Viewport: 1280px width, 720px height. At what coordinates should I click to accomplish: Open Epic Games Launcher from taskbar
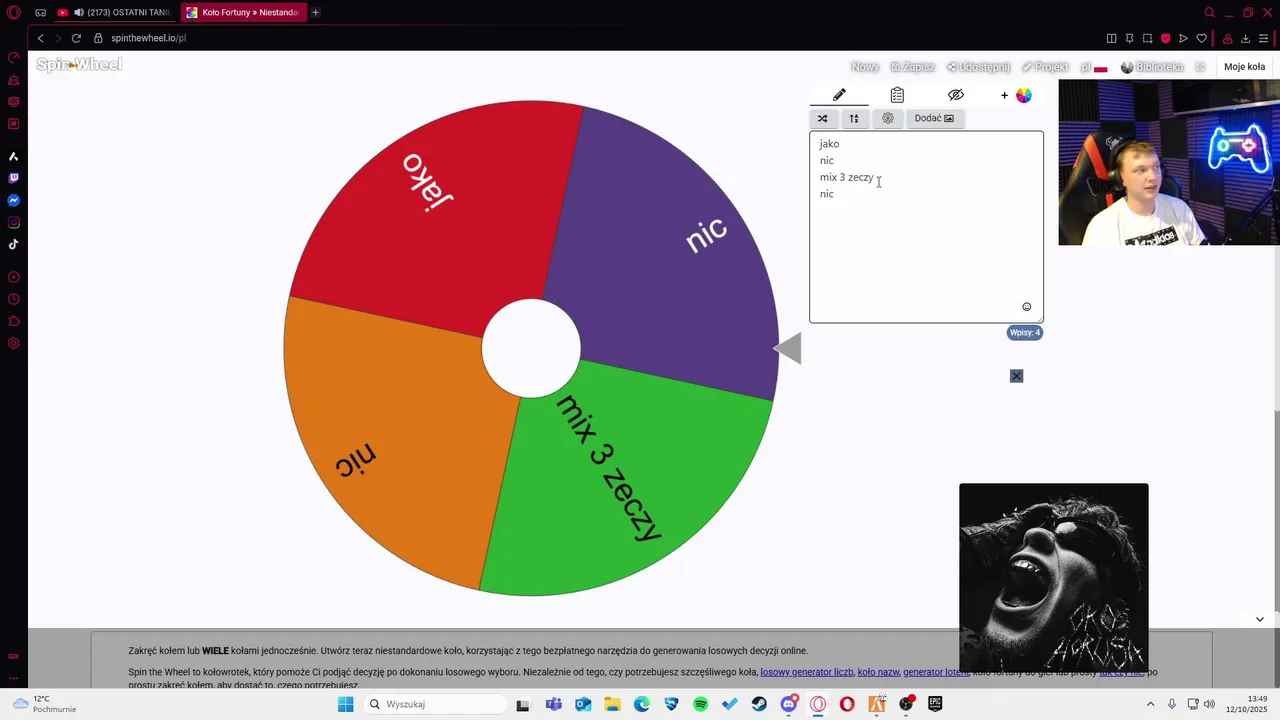coord(935,704)
